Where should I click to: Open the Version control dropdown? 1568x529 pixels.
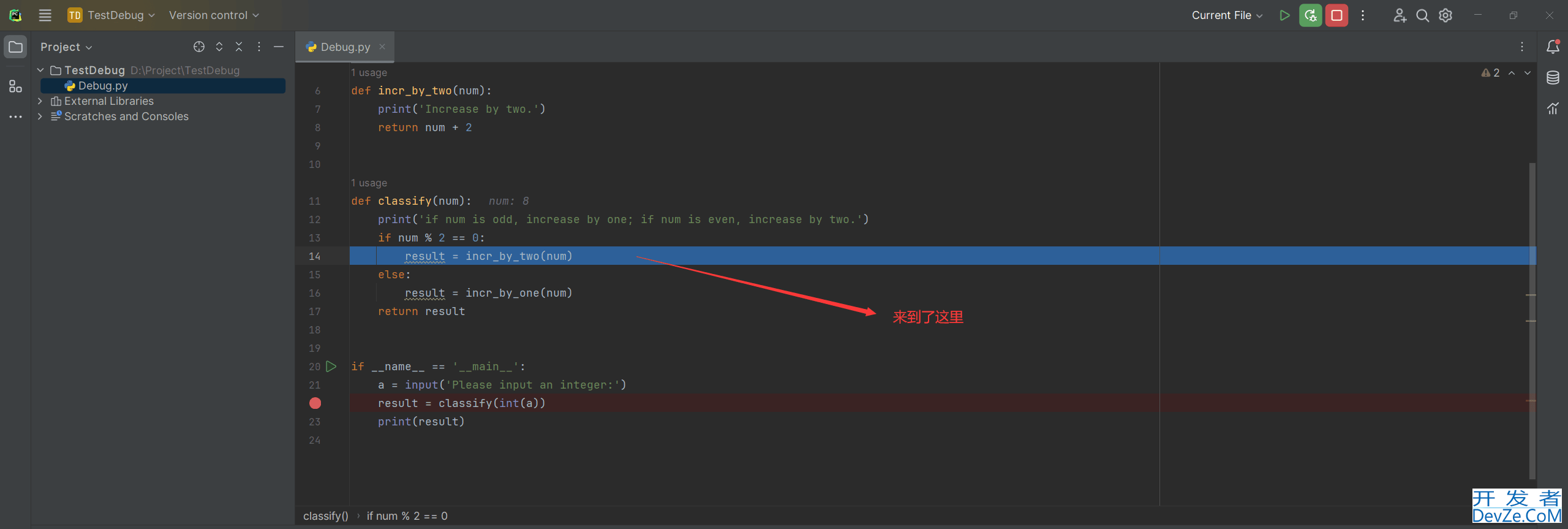tap(214, 15)
